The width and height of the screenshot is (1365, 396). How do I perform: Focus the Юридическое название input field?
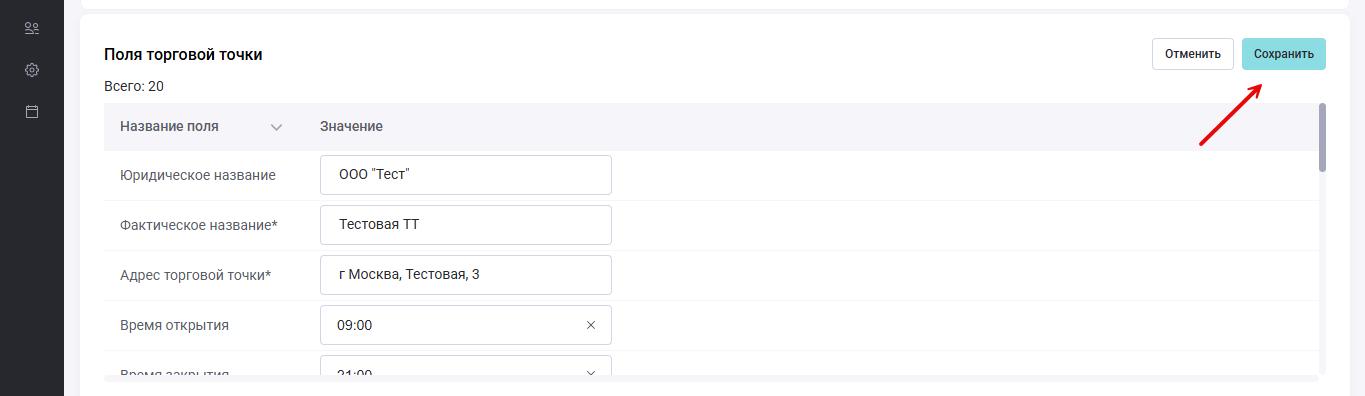tap(466, 175)
